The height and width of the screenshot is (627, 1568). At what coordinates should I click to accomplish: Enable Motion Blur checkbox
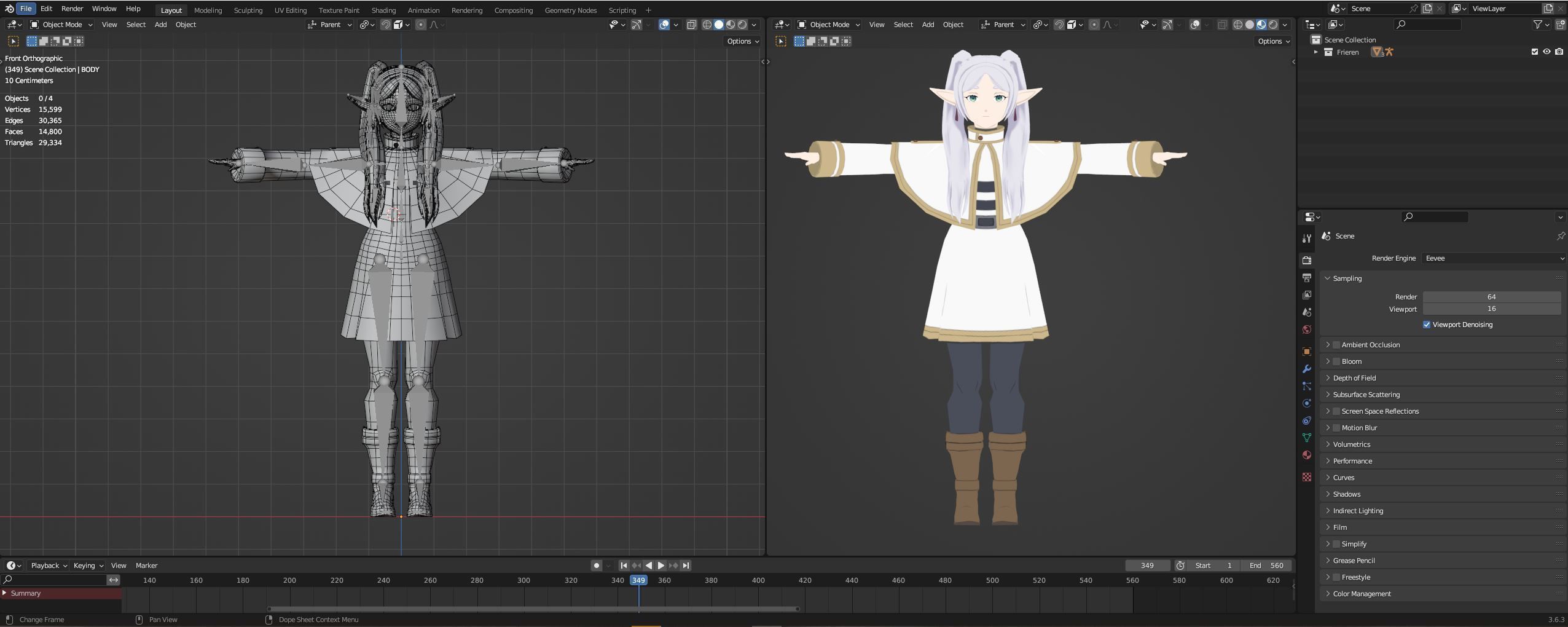coord(1336,428)
